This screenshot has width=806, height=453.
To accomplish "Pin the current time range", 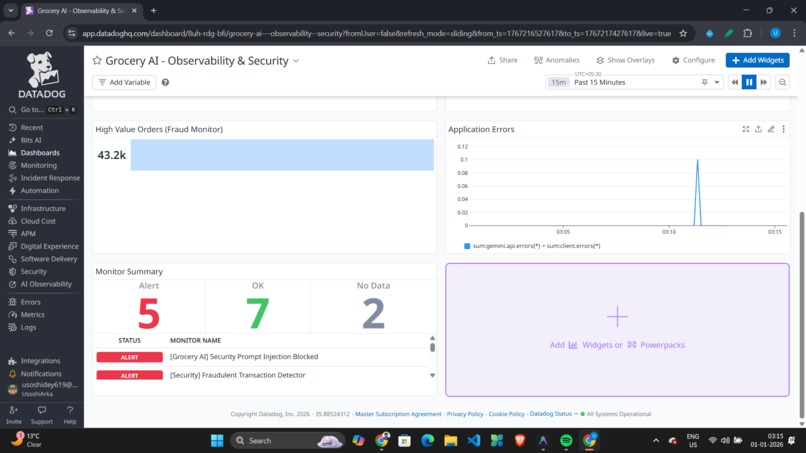I will click(704, 82).
